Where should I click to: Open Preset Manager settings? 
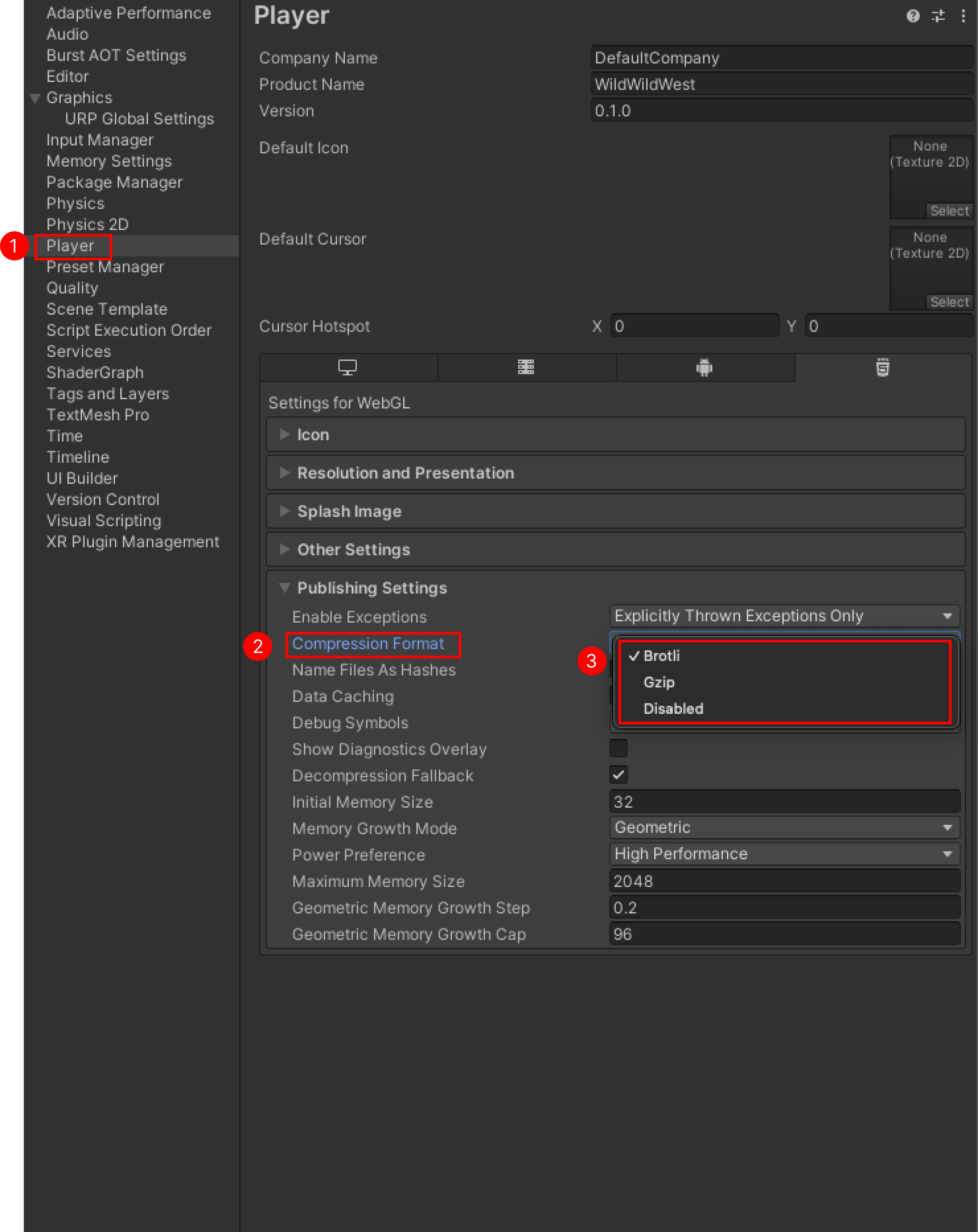click(x=105, y=267)
